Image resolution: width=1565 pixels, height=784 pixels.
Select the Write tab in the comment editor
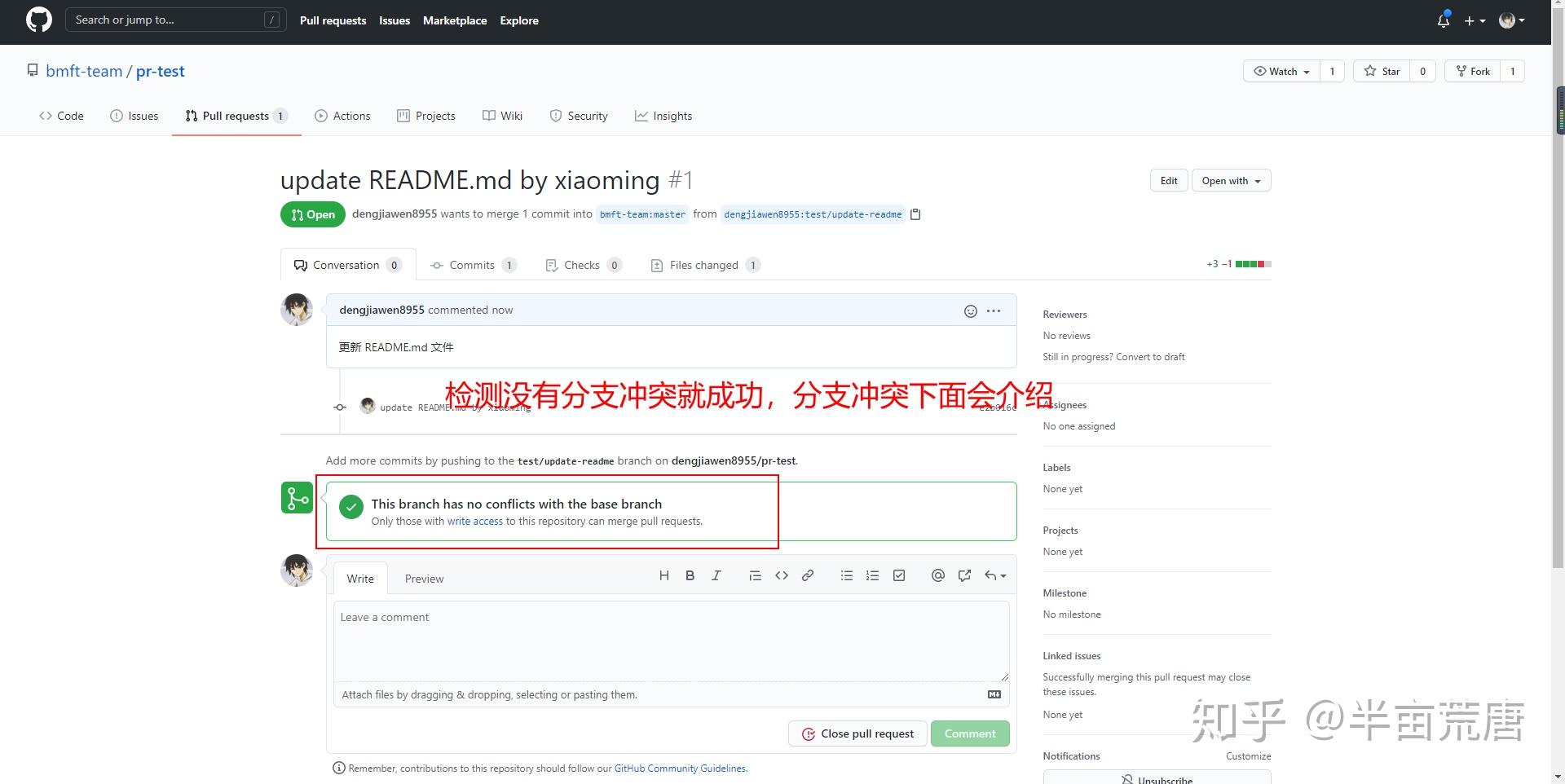tap(360, 579)
